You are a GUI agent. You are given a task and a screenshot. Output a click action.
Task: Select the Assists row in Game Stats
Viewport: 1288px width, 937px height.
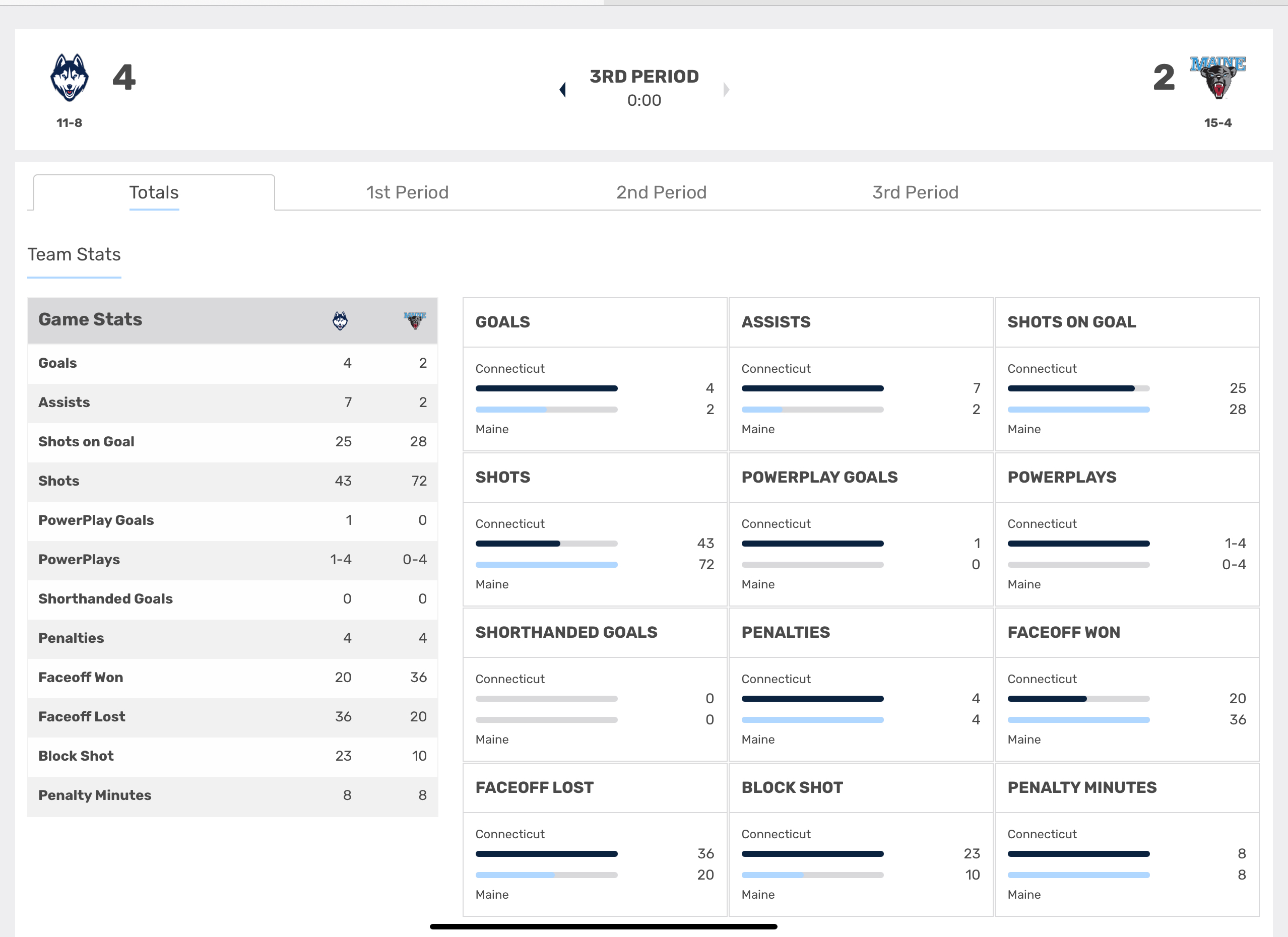233,403
